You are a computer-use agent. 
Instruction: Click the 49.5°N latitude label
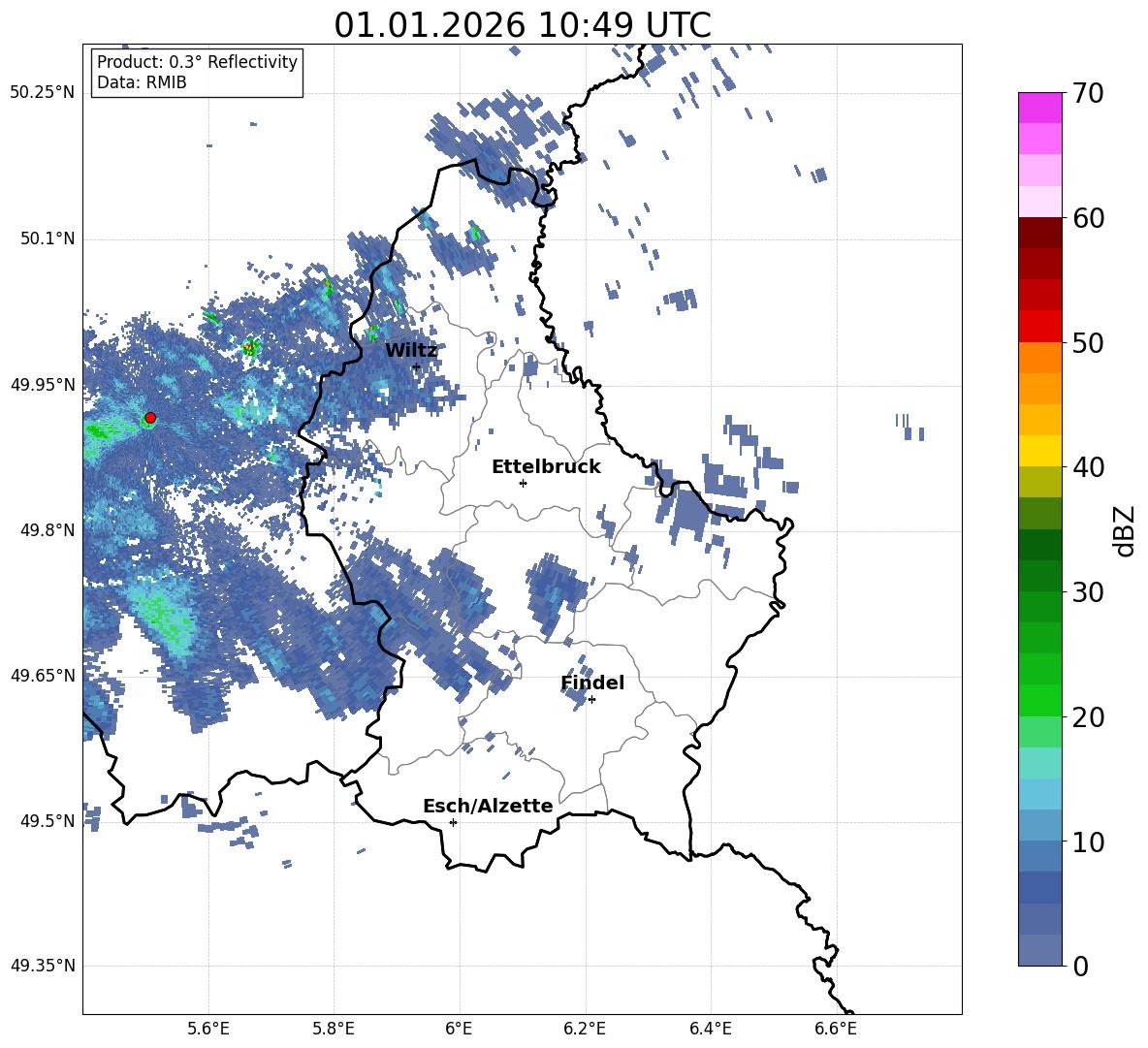47,820
